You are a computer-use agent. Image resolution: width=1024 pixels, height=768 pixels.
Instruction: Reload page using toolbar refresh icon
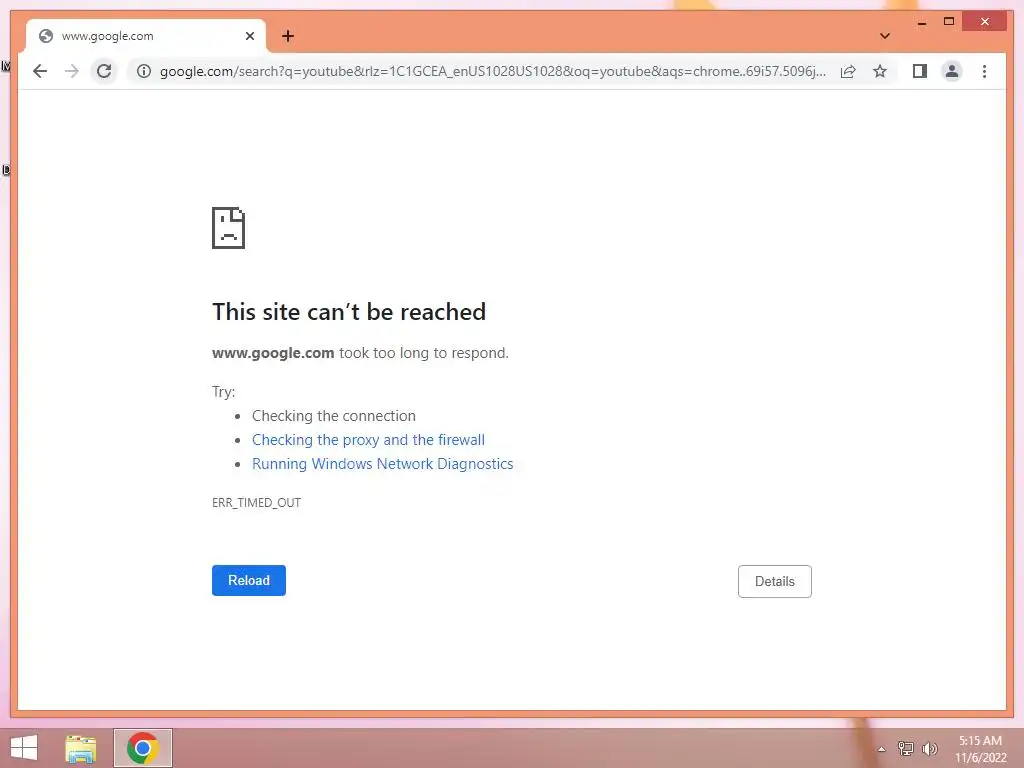(104, 71)
